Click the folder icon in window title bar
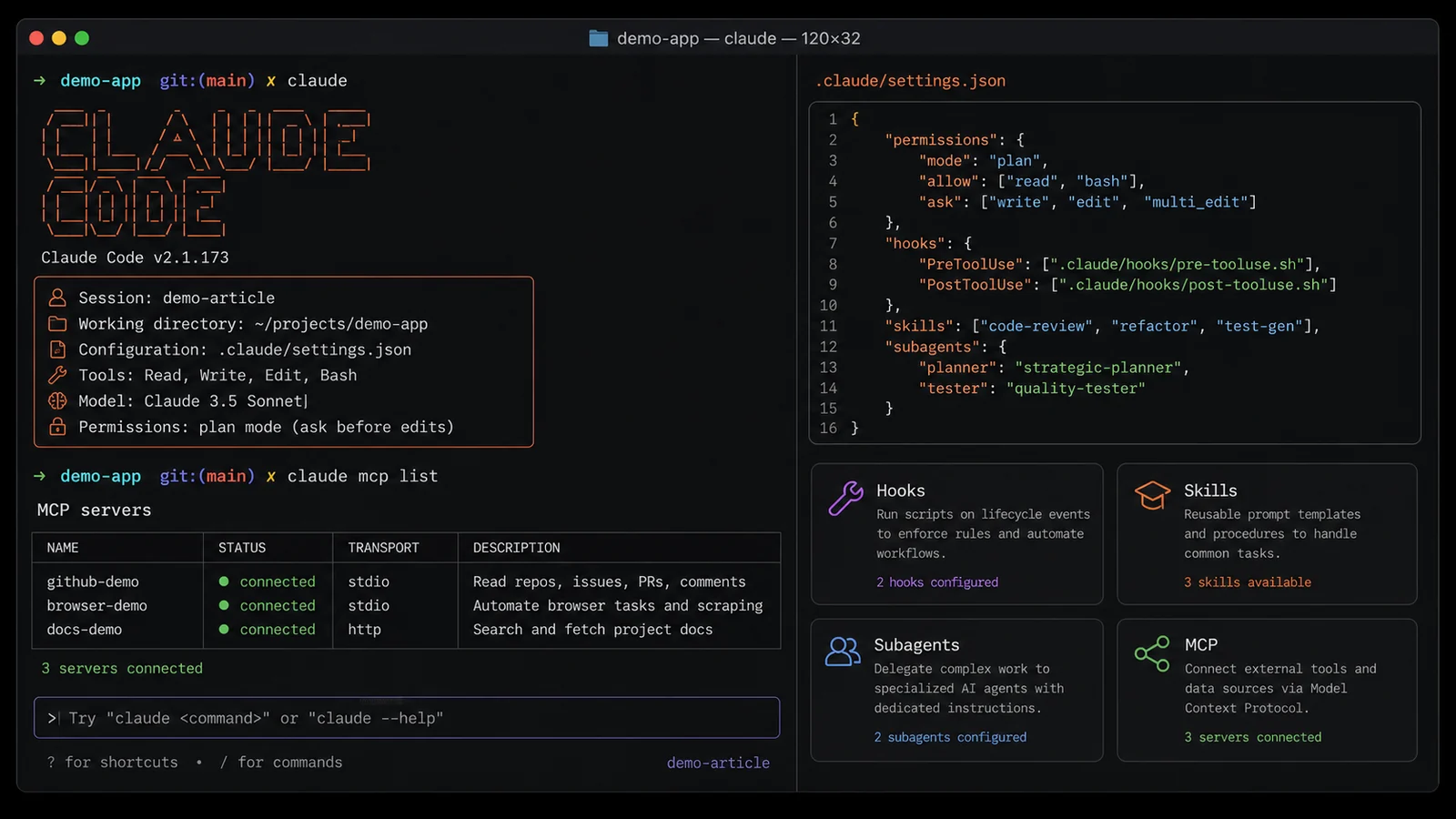The height and width of the screenshot is (819, 1456). point(598,38)
